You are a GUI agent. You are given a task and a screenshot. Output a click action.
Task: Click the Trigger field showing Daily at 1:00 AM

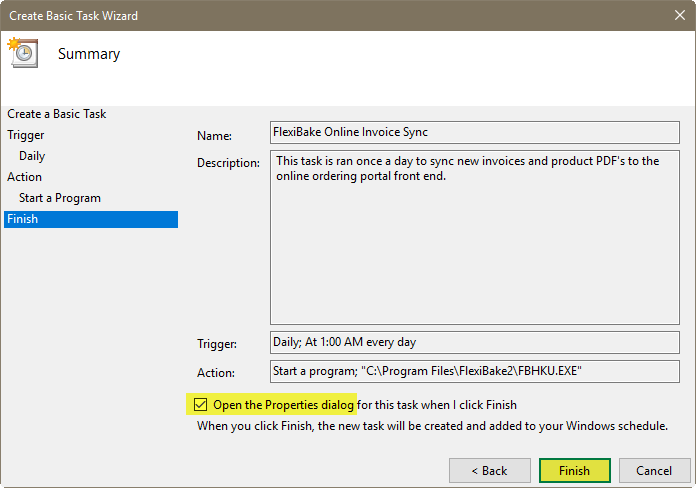[475, 342]
